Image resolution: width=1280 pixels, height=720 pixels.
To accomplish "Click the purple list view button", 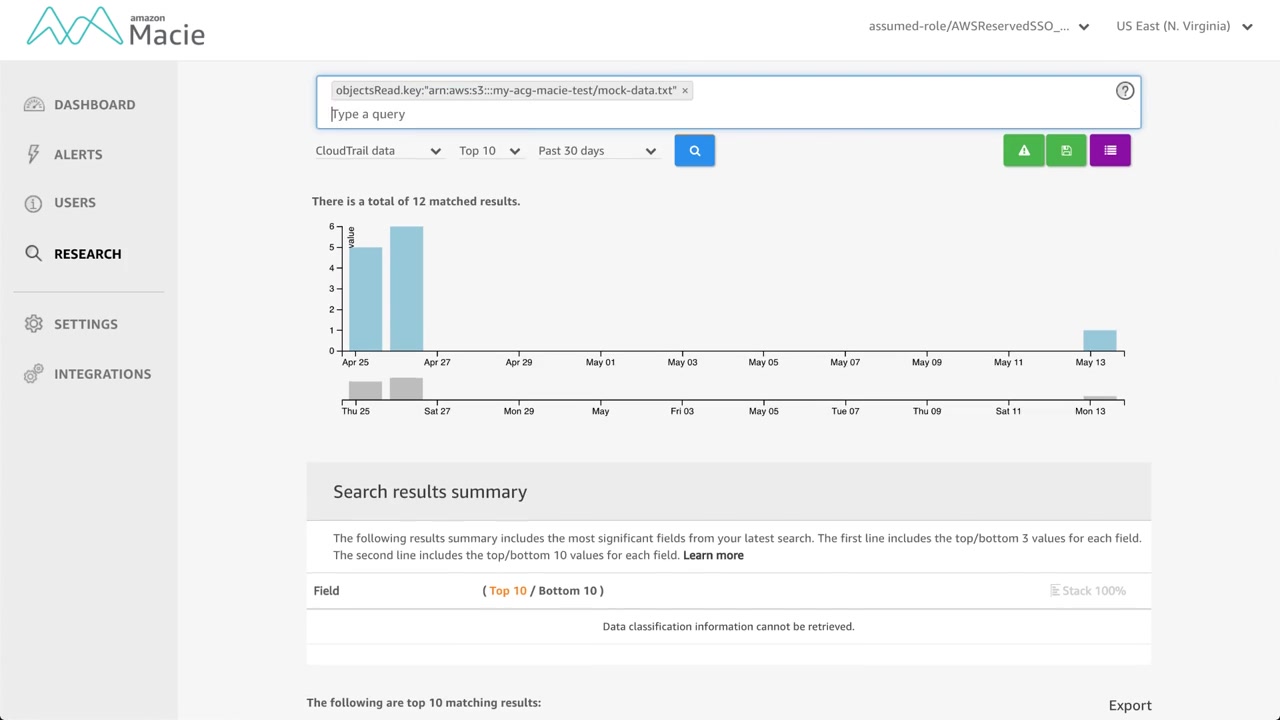I will [1110, 151].
